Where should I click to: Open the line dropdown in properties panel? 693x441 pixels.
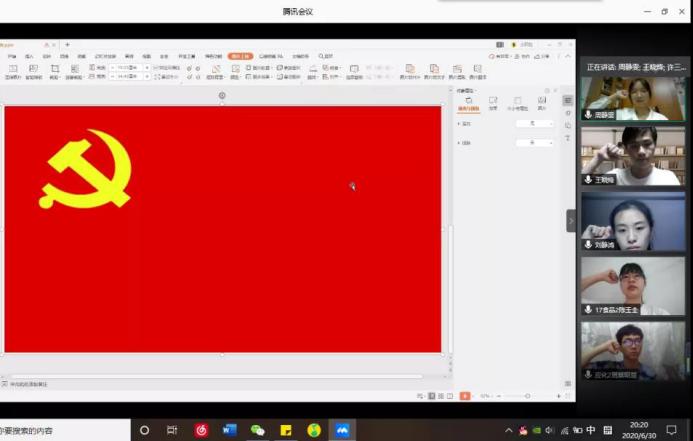click(x=534, y=143)
